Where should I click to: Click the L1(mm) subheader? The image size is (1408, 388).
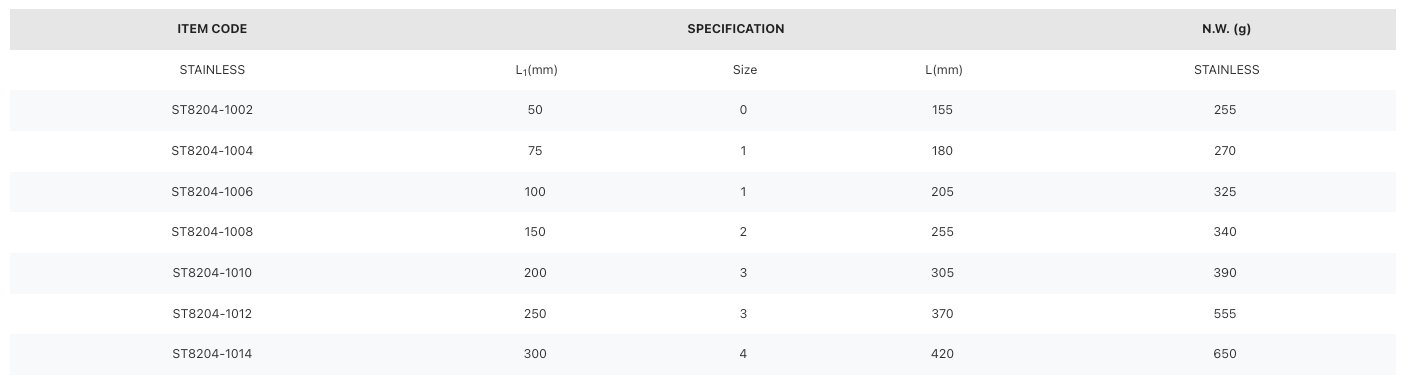(x=536, y=70)
